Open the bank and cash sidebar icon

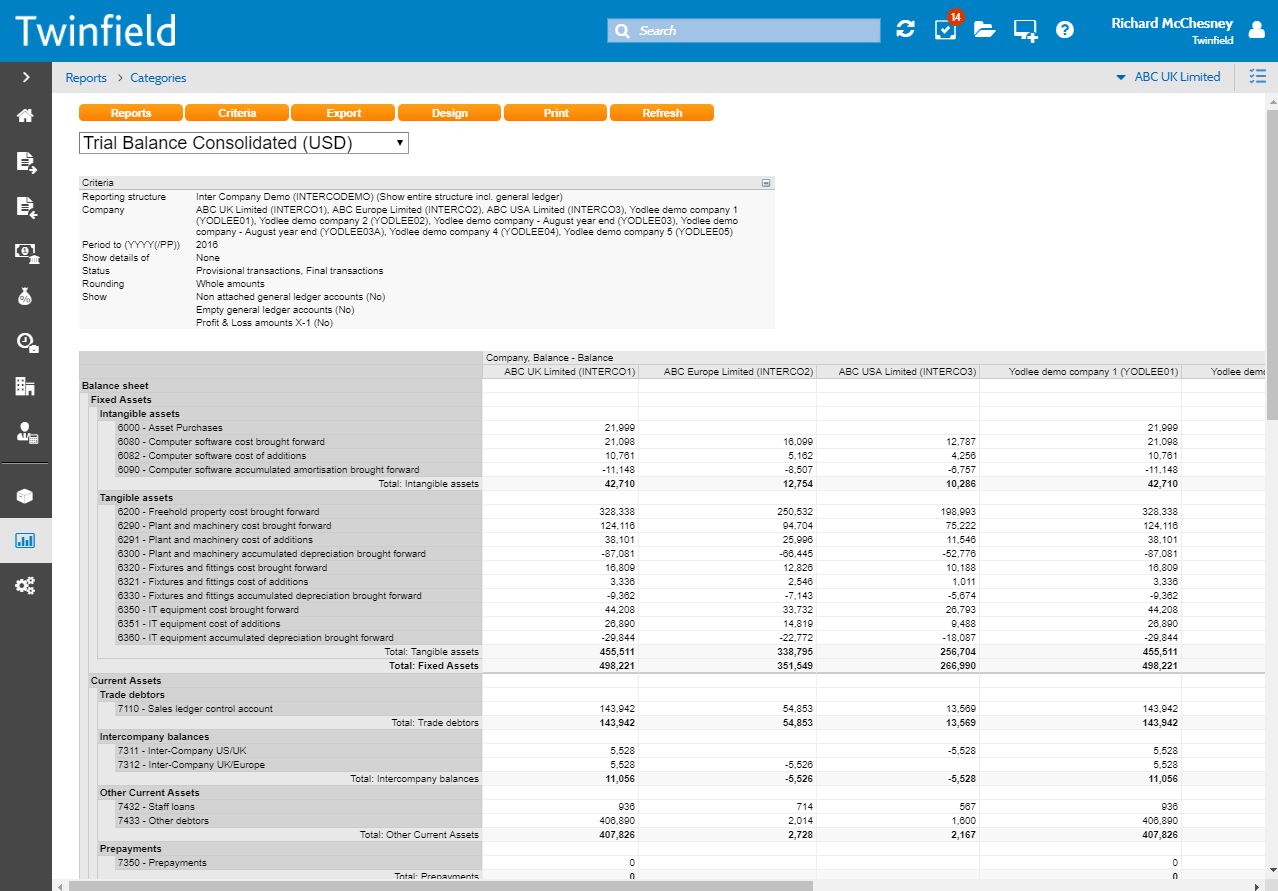coord(26,252)
